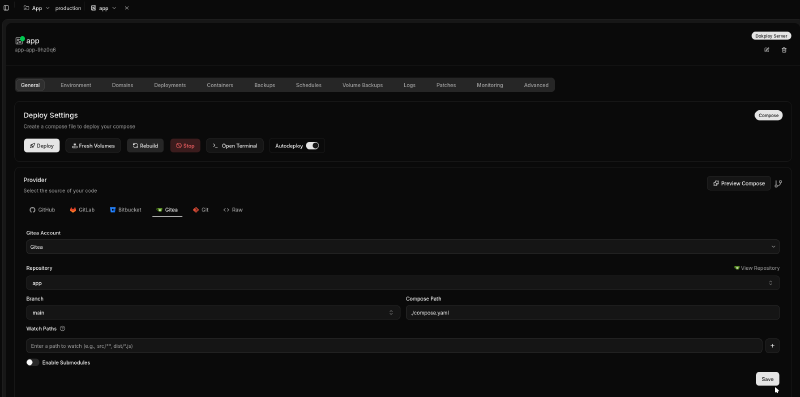Open the Domains tab
The width and height of the screenshot is (800, 397).
[122, 85]
